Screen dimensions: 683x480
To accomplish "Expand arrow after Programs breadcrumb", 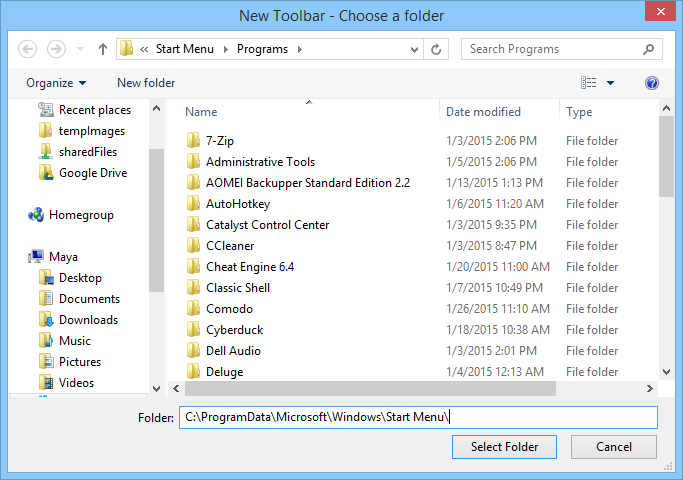I will (300, 49).
